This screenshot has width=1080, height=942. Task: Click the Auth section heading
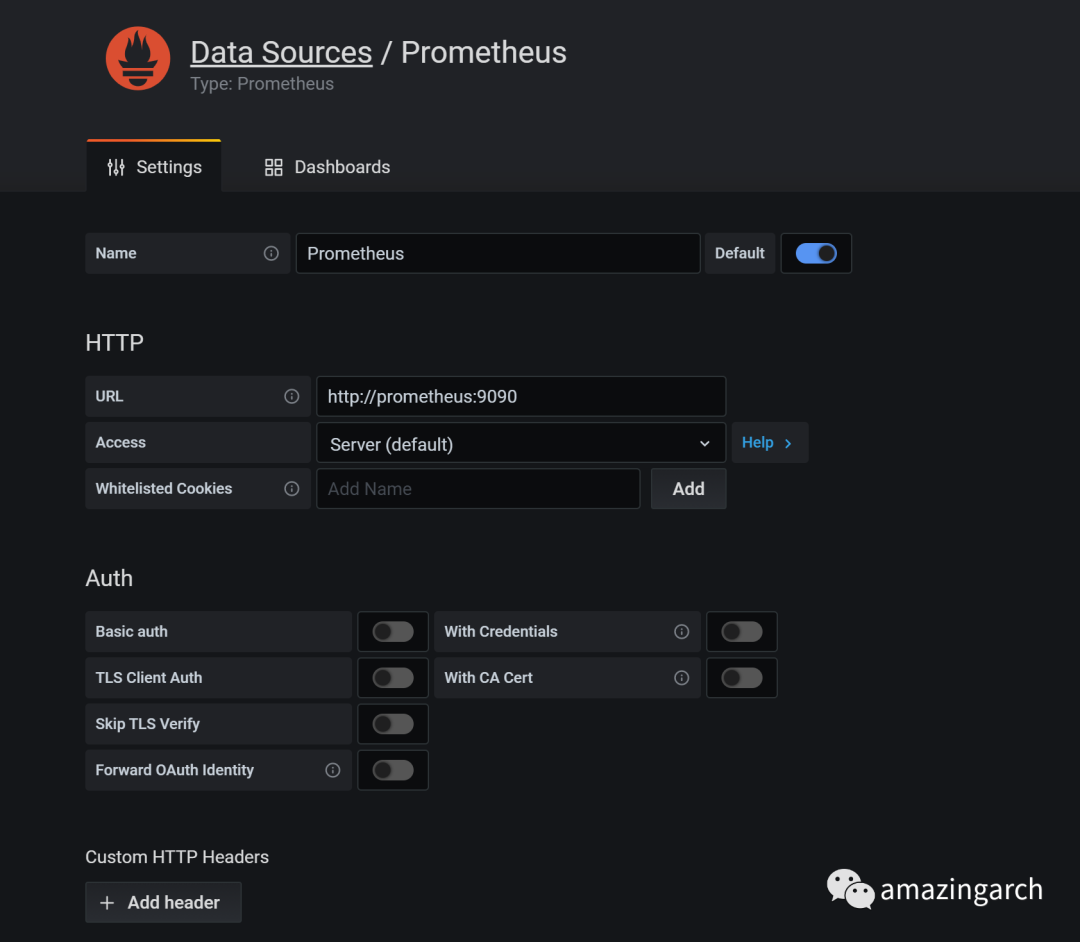point(109,578)
